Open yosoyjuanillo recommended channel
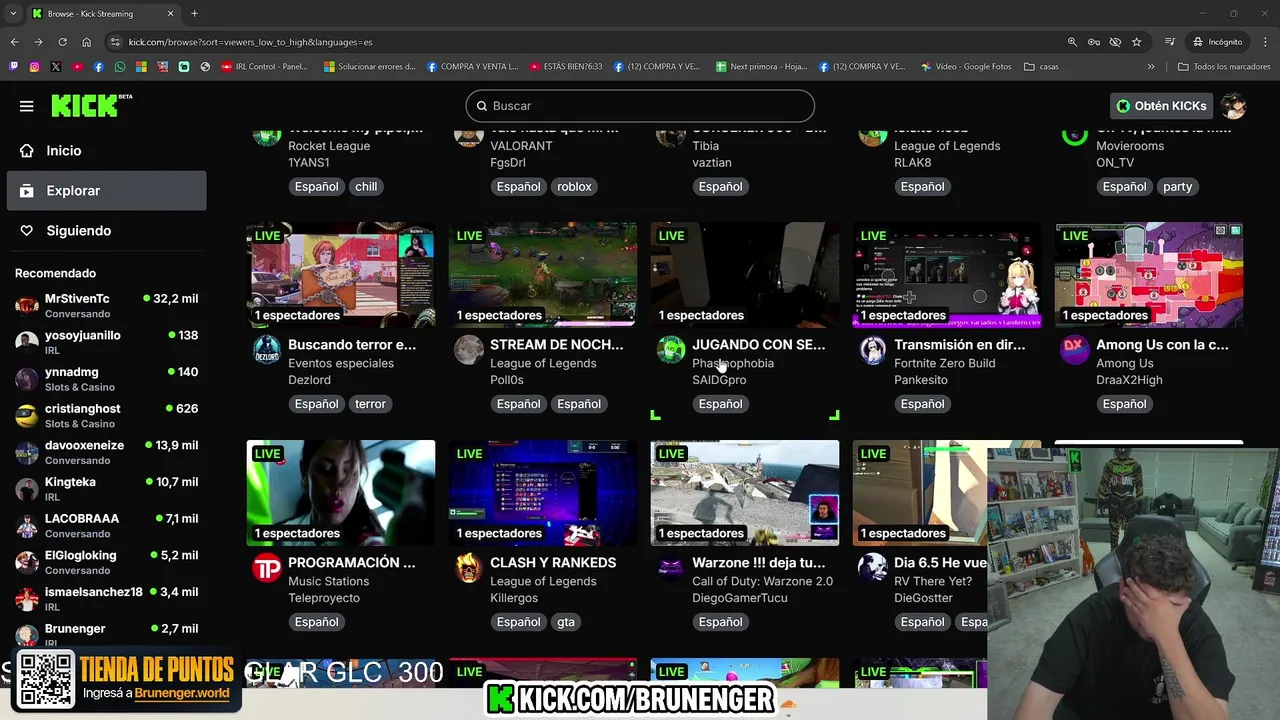This screenshot has width=1280, height=720. [106, 343]
